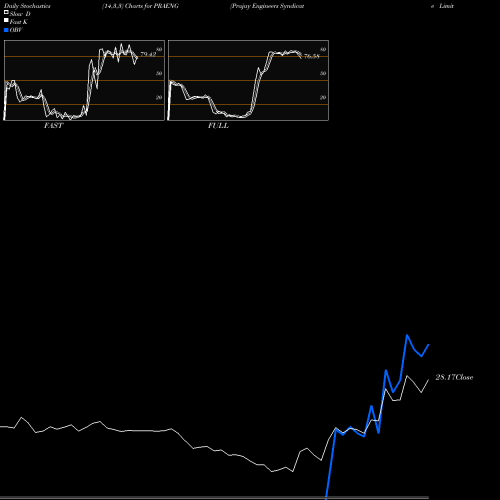This screenshot has width=500, height=500.
Task: Click the Slow D legend swatch
Action: [6, 12]
